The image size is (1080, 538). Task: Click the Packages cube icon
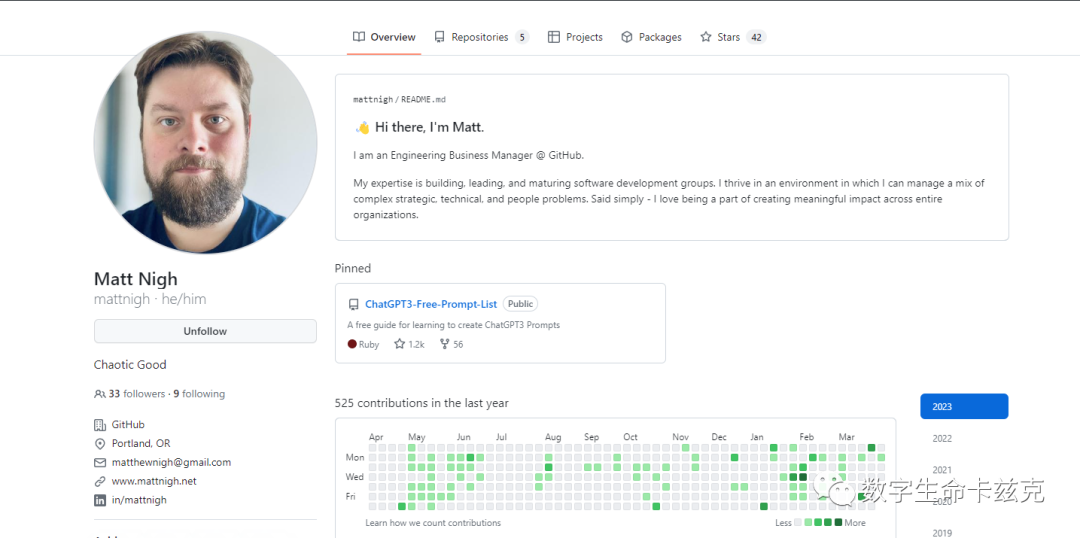pos(627,37)
